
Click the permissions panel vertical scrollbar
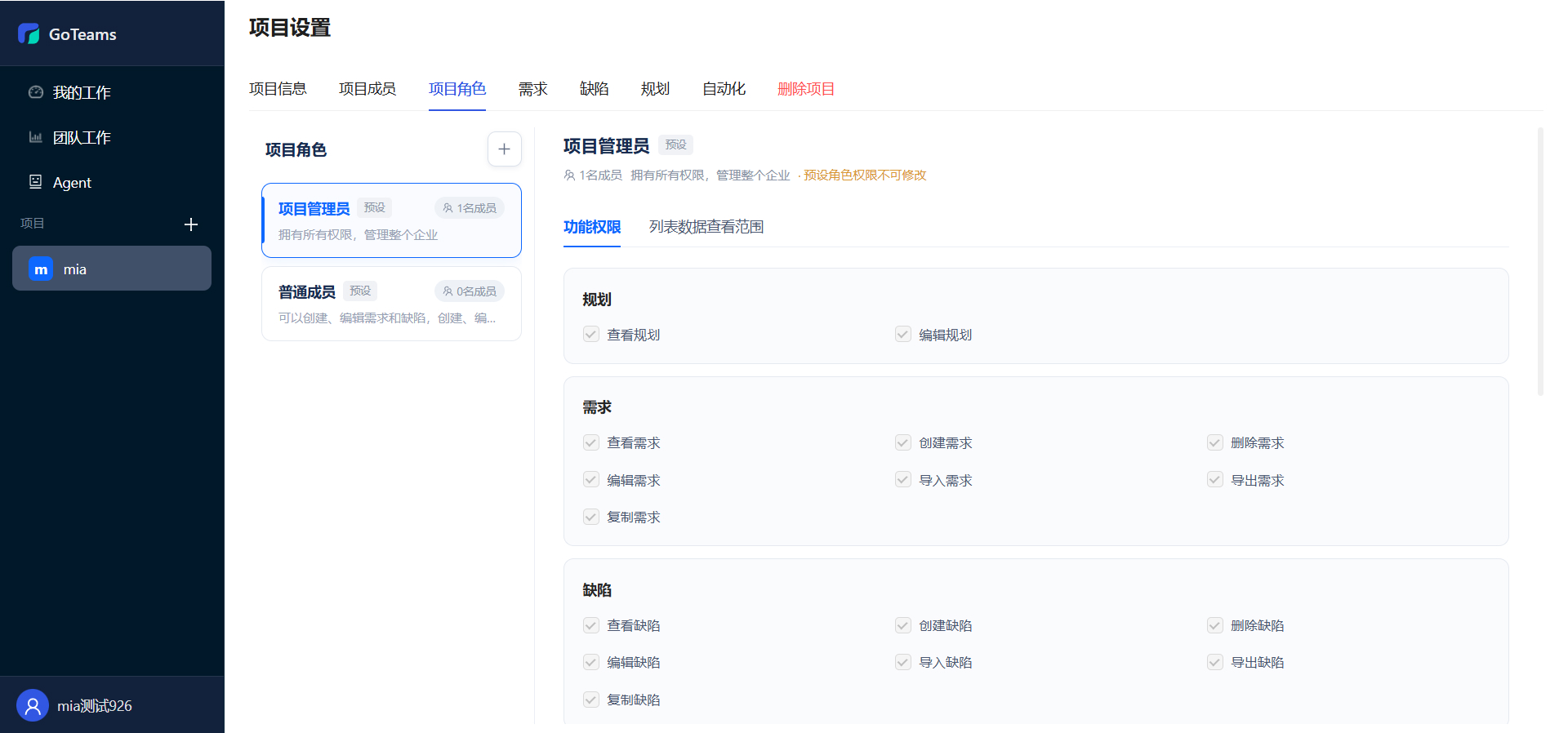click(x=1540, y=261)
